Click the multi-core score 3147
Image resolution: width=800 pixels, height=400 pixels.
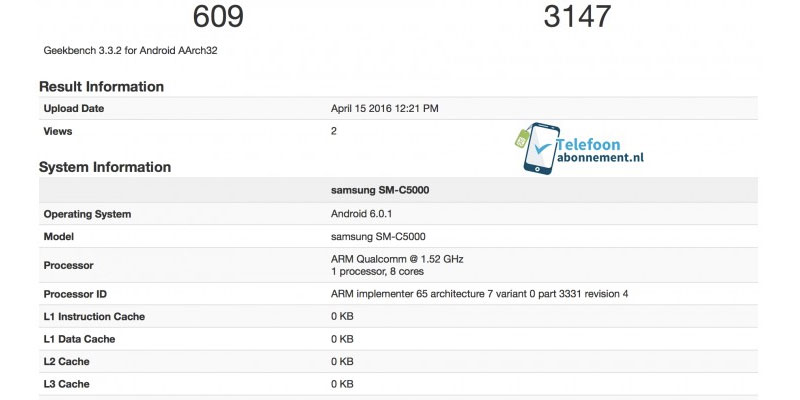pyautogui.click(x=577, y=16)
